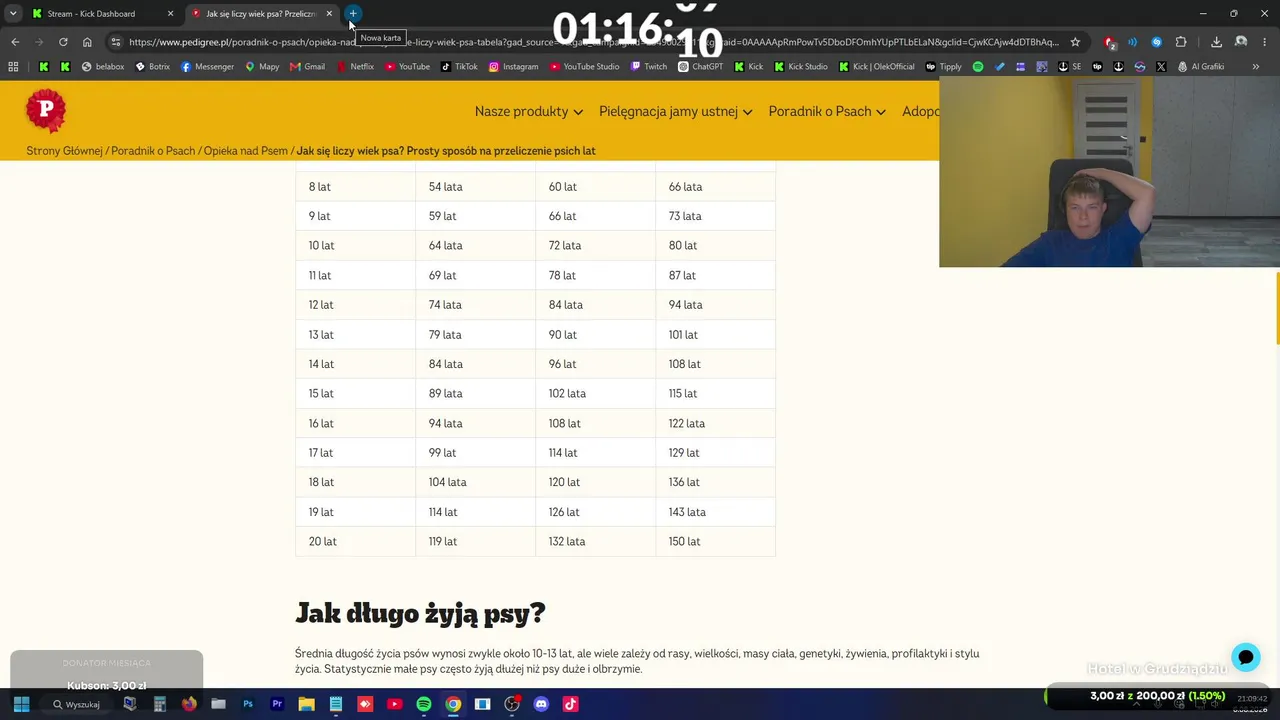1280x720 pixels.
Task: Open the calculator from the taskbar
Action: 159,704
